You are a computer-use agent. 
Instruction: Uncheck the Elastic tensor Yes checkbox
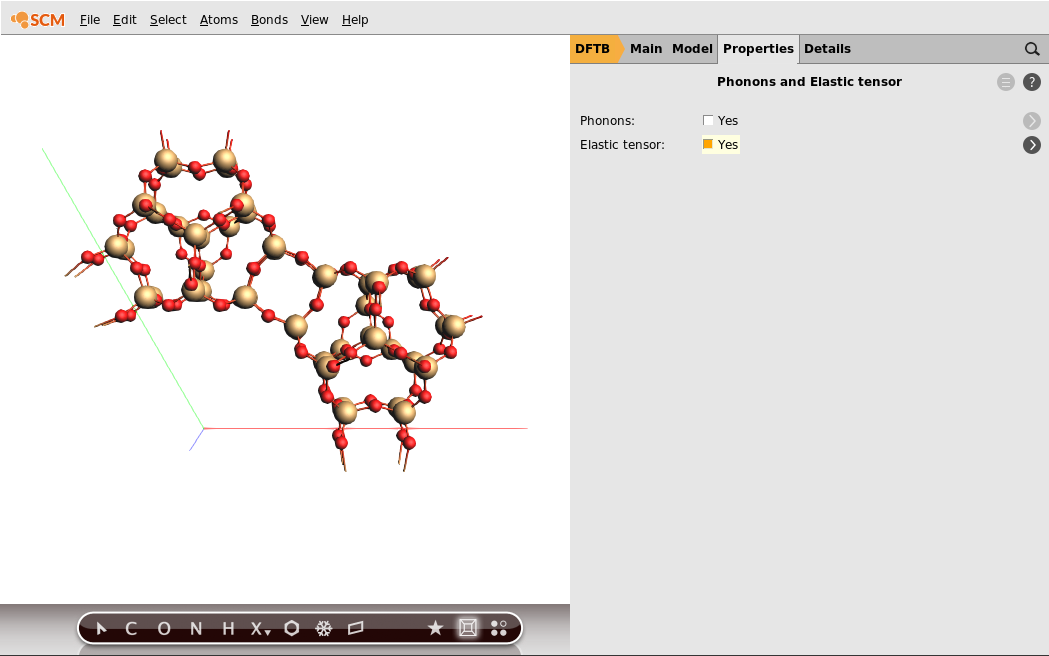(x=708, y=144)
